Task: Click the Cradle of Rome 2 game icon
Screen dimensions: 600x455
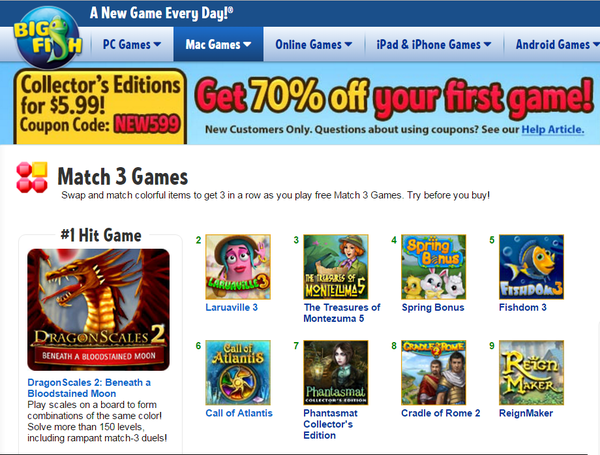Action: click(x=434, y=372)
